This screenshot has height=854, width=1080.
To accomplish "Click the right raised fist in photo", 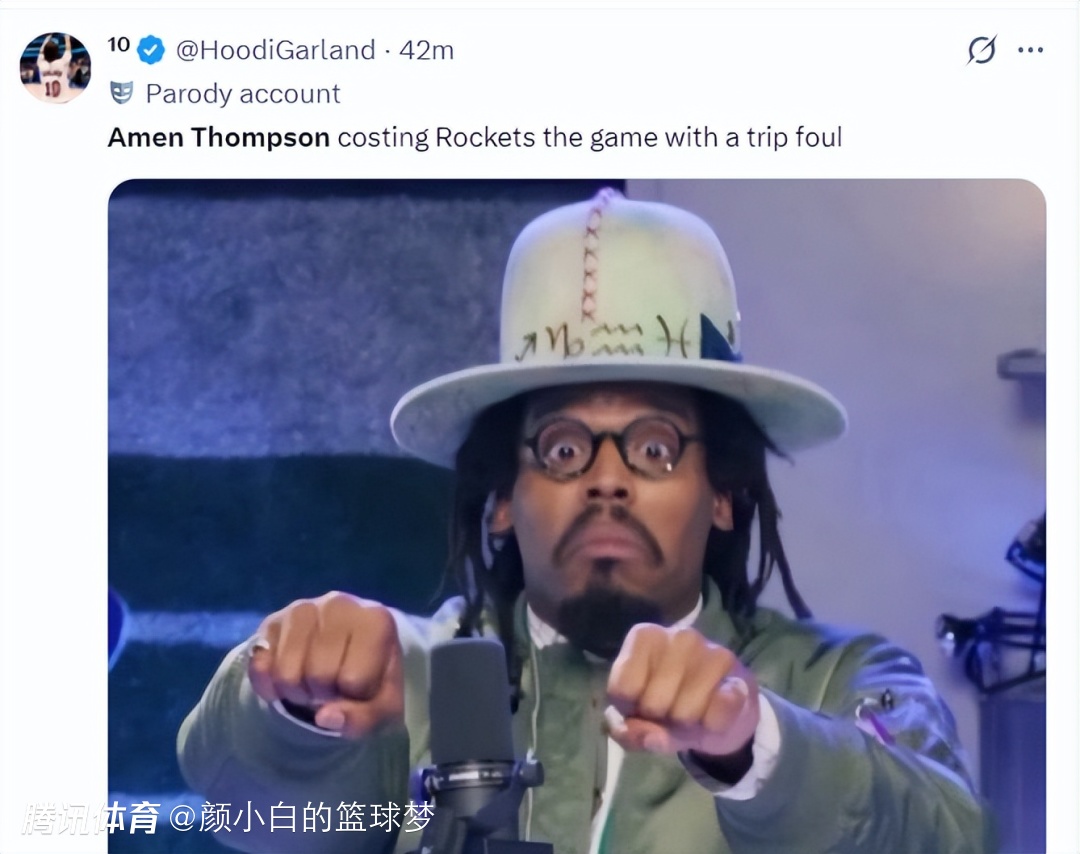I will click(682, 689).
